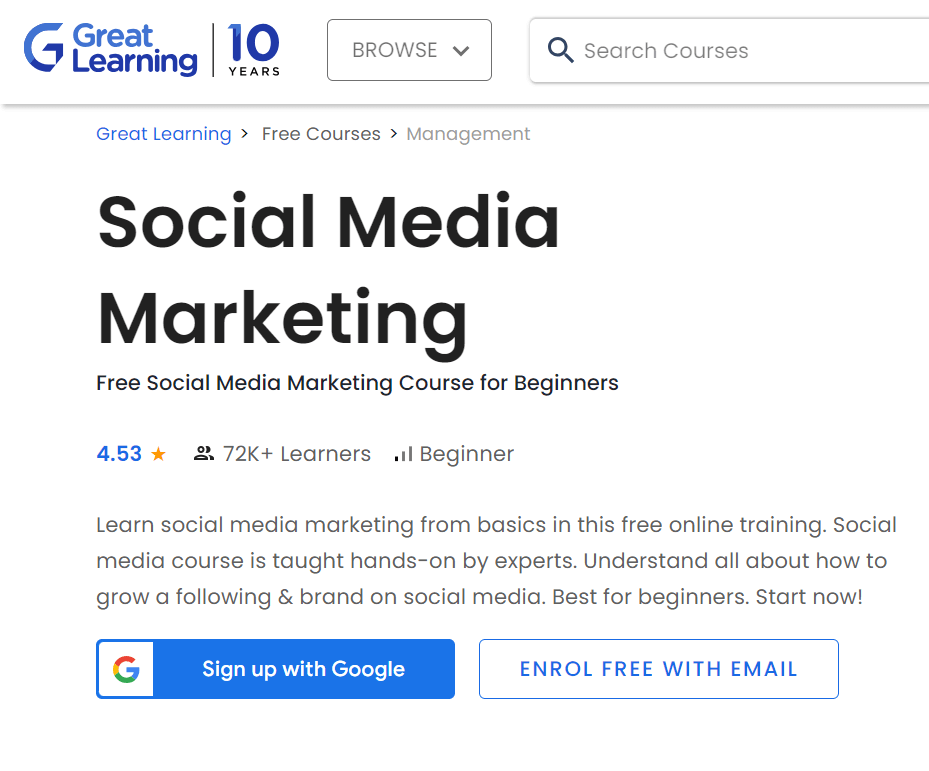Go to Great Learning breadcrumb link

coord(163,134)
